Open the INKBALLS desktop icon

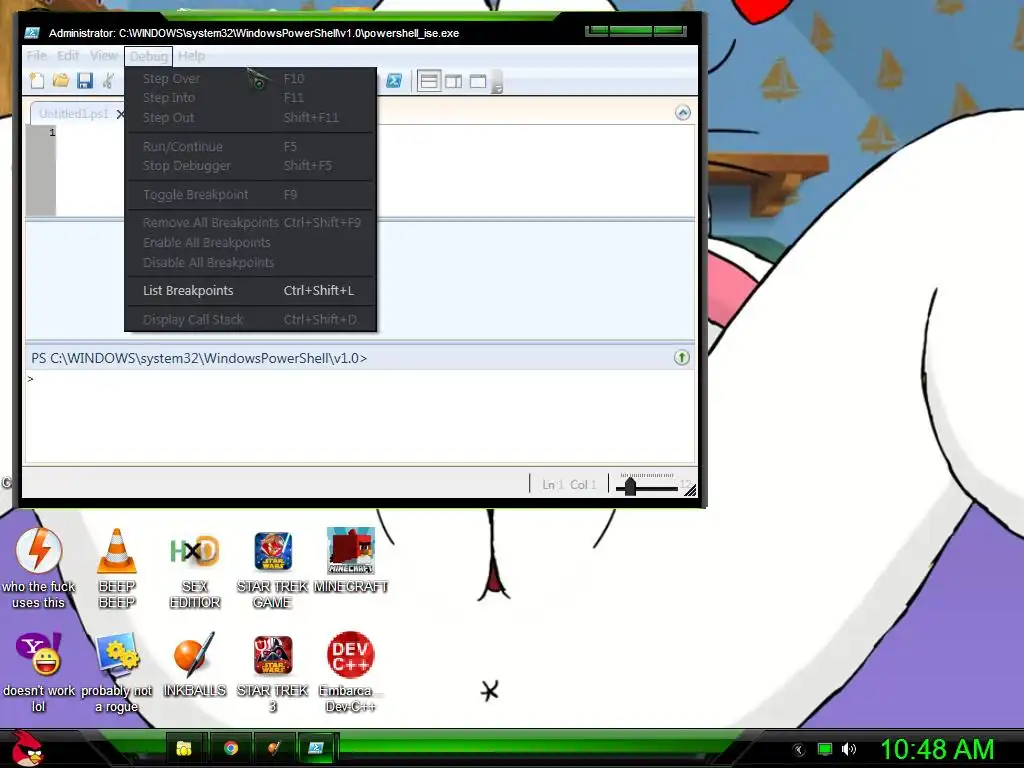195,664
